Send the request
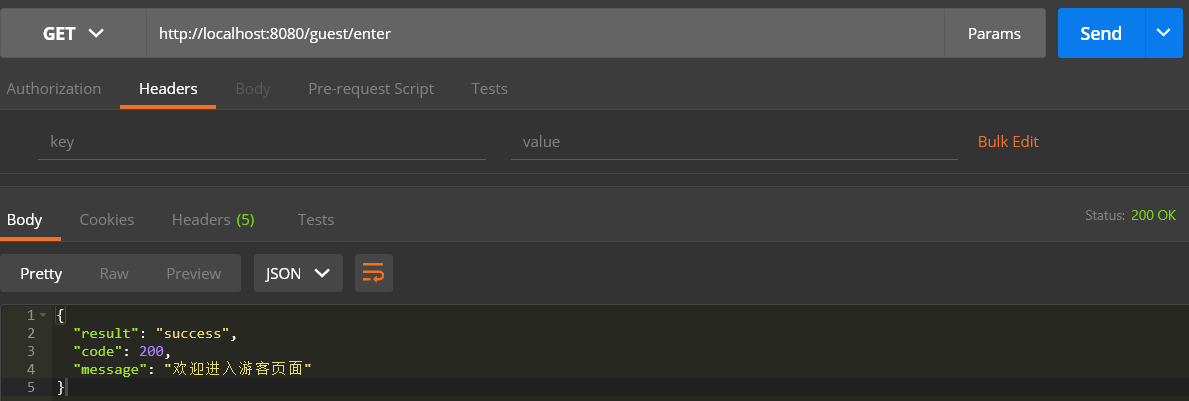Viewport: 1189px width, 401px height. 1101,33
